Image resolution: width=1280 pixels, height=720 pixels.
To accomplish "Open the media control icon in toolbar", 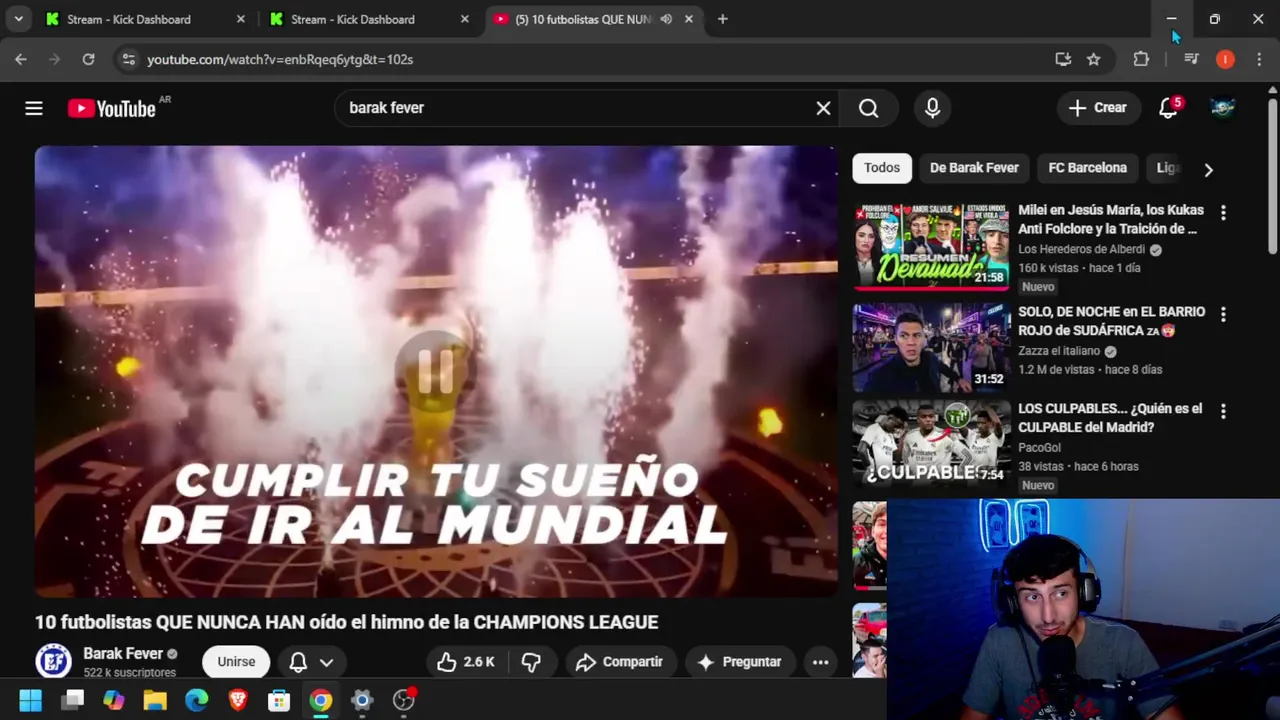I will point(1191,59).
